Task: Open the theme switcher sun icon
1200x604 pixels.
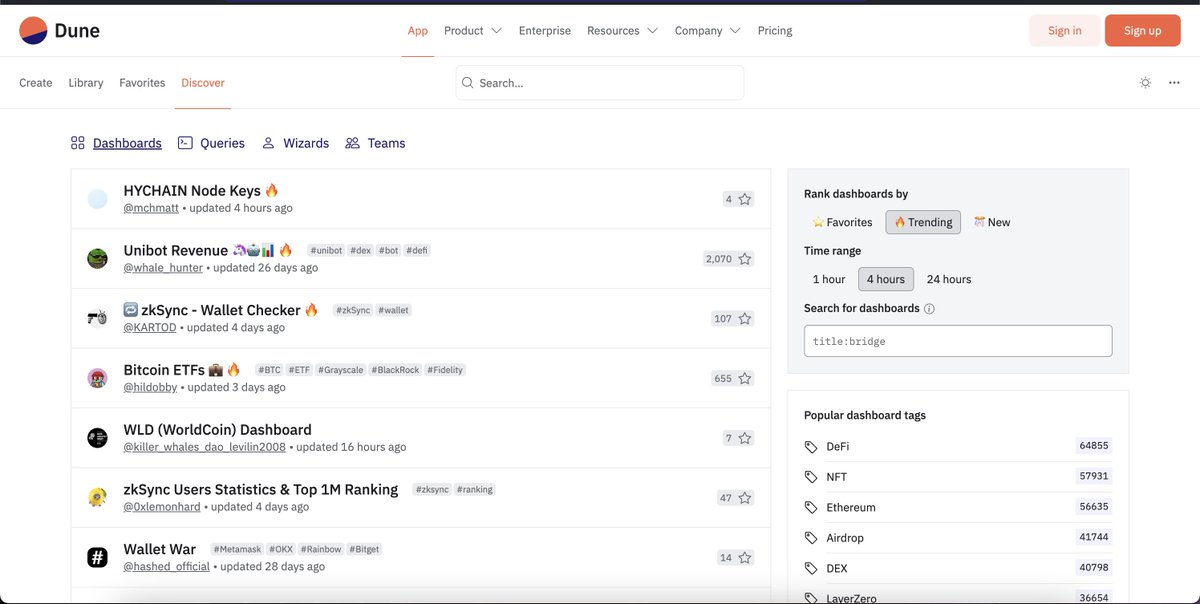Action: (1145, 82)
